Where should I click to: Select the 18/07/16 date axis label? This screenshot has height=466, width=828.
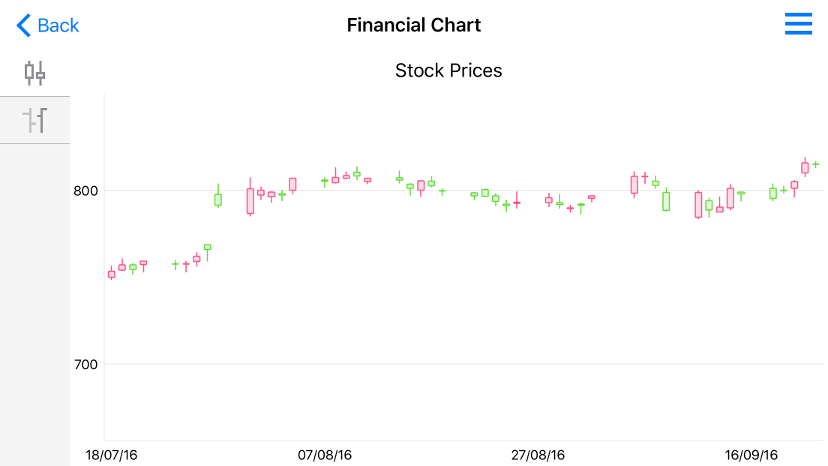pyautogui.click(x=112, y=455)
